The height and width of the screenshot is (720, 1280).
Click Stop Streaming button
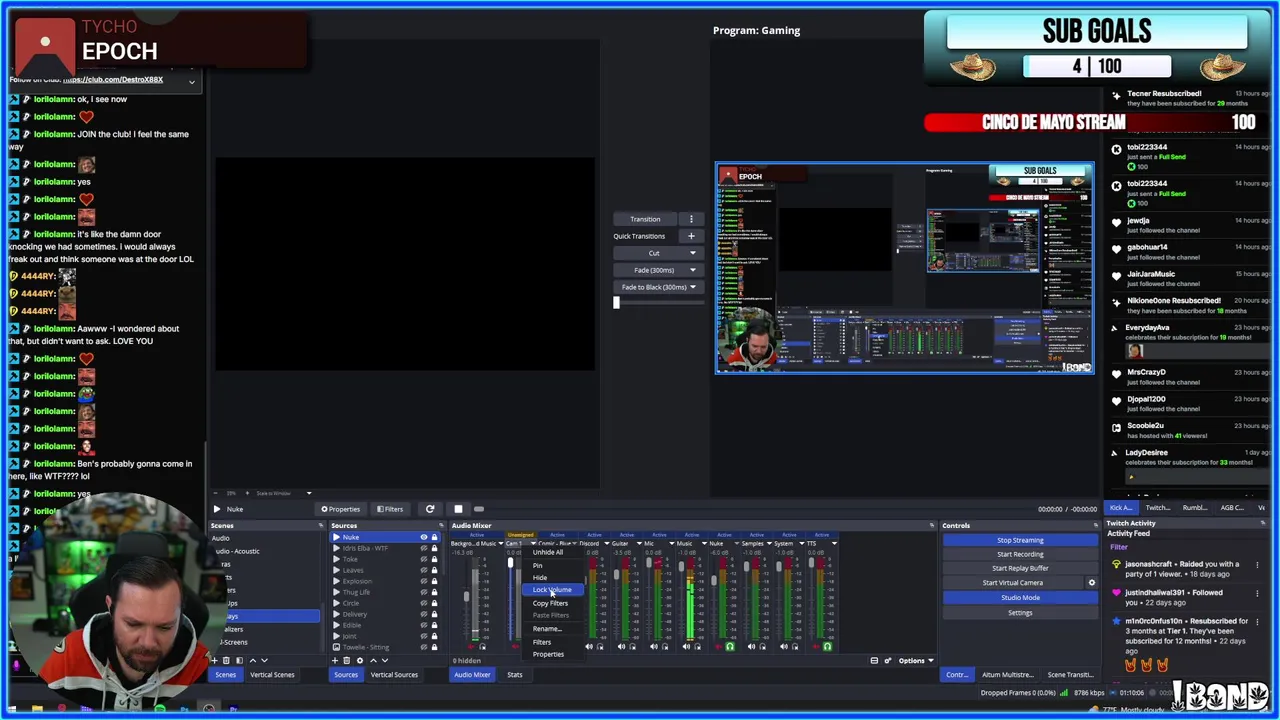pos(1020,540)
